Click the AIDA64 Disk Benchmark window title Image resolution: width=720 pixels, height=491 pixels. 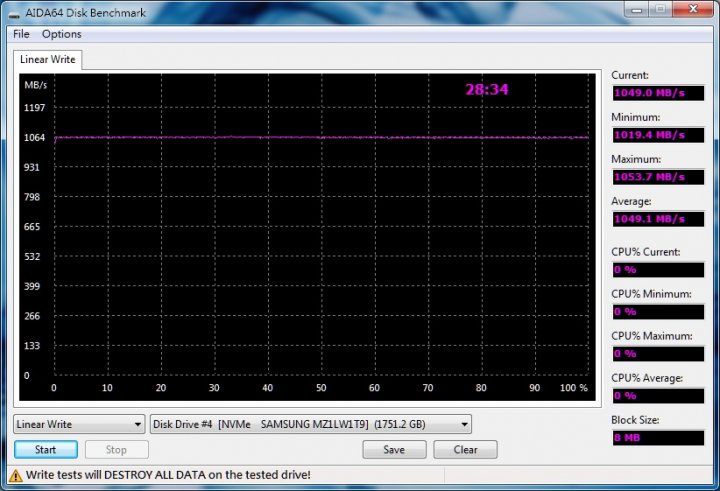[86, 13]
